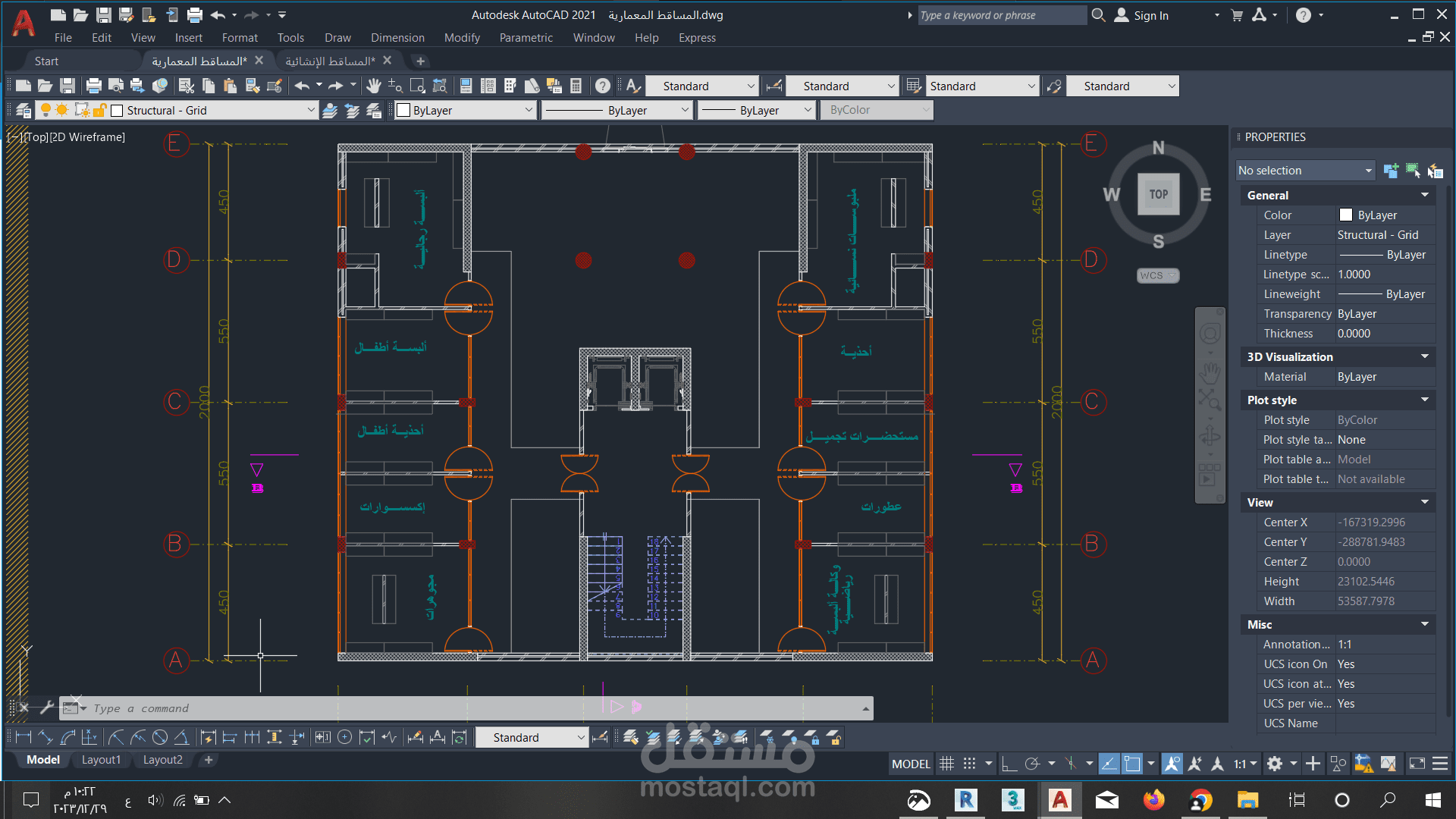
Task: Click the Angular dimension tool
Action: 182,738
